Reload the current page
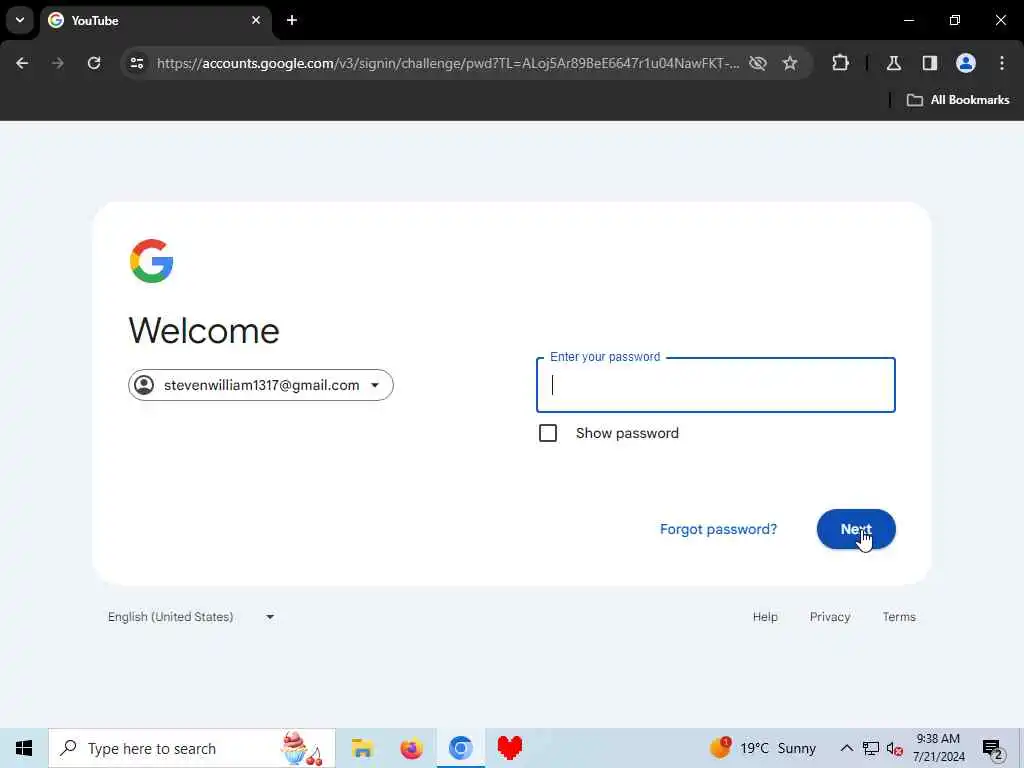Viewport: 1024px width, 768px height. [x=94, y=63]
